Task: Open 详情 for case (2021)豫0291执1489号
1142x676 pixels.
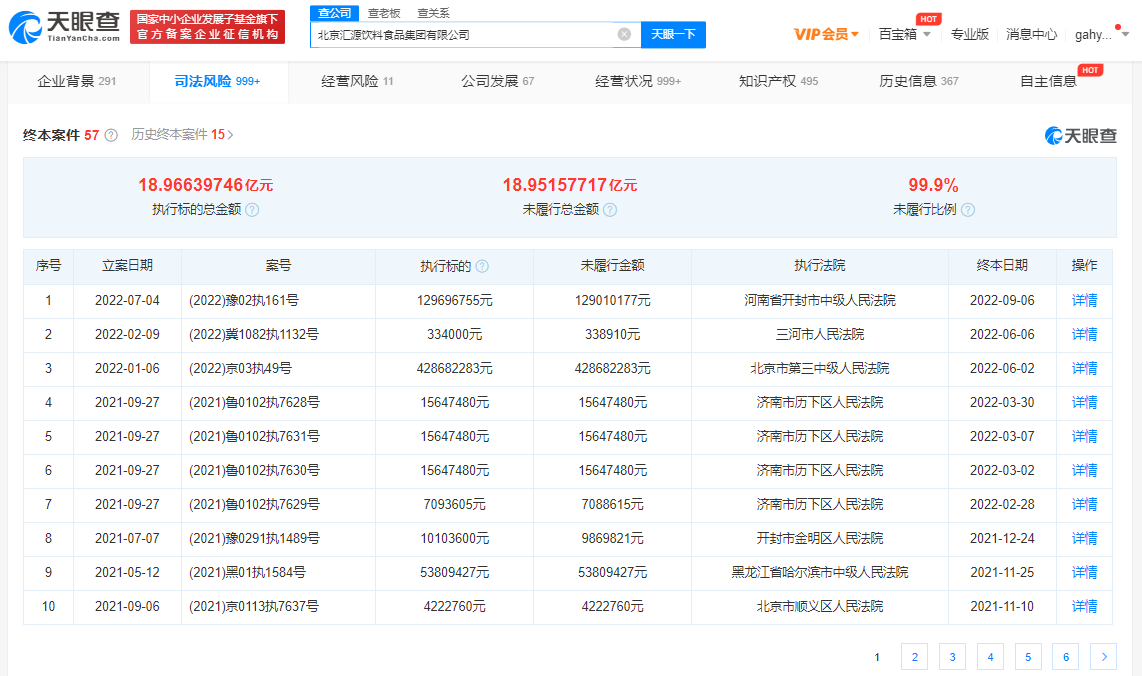Action: (1084, 538)
